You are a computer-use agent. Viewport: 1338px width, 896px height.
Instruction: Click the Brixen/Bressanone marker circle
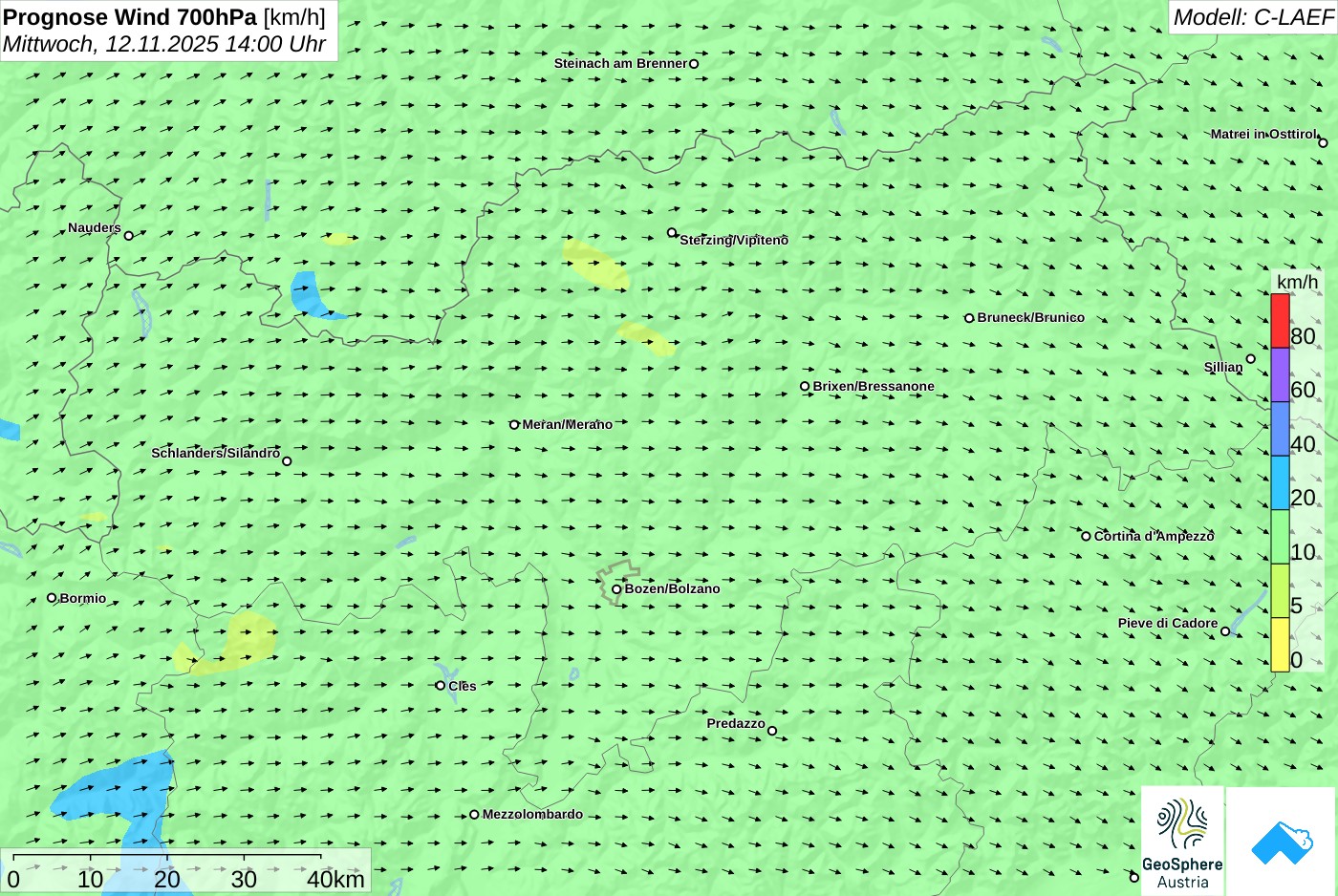tap(805, 387)
